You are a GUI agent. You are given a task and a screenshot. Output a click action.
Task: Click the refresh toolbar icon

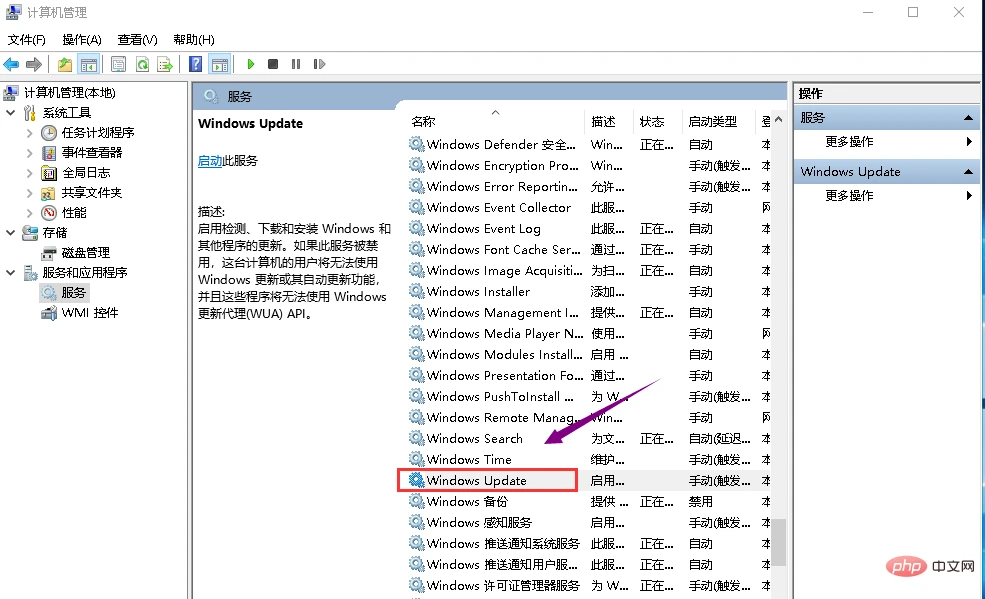pos(142,64)
